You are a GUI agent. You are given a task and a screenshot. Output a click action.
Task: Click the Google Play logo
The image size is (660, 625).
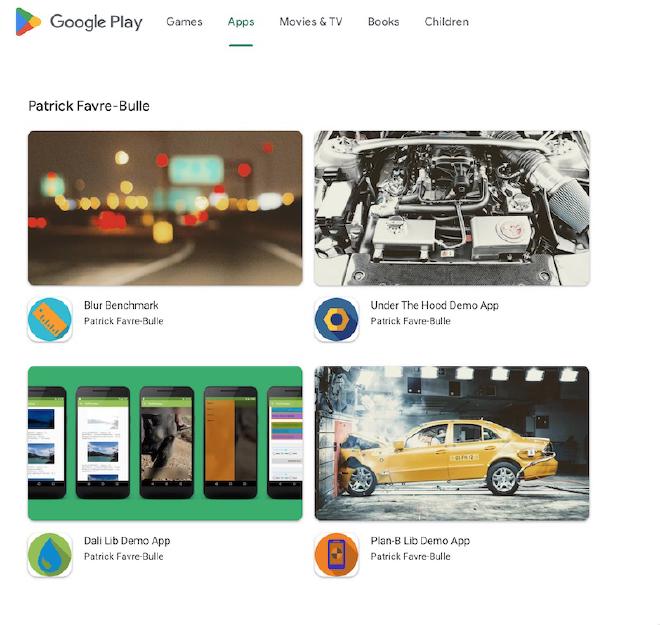pos(79,22)
